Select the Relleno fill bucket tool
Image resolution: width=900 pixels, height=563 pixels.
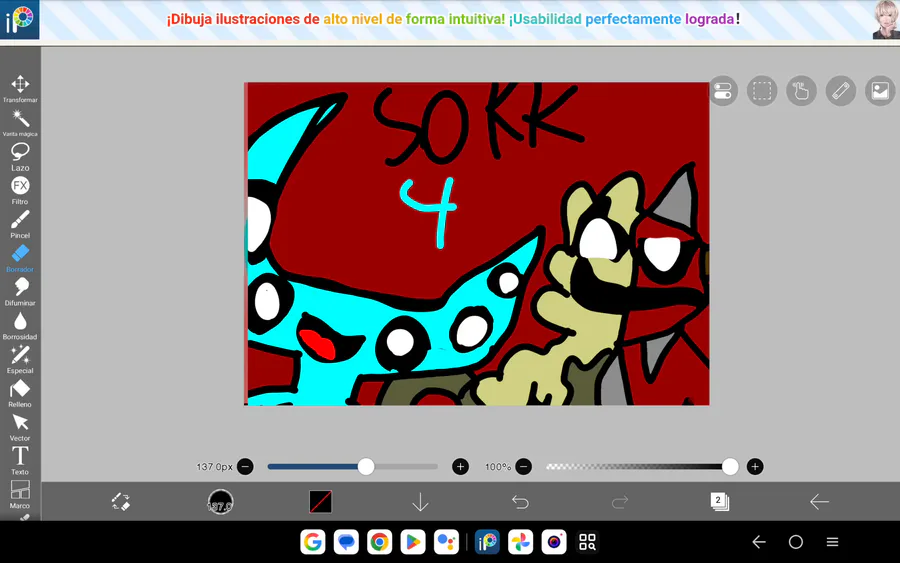click(x=20, y=393)
